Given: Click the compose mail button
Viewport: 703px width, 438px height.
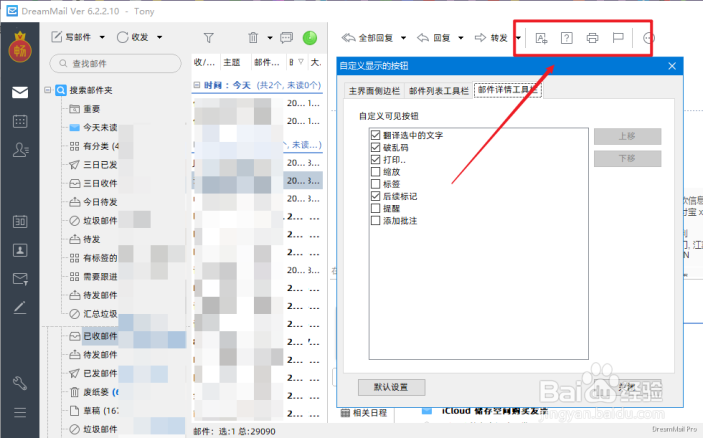Looking at the screenshot, I should tap(71, 37).
